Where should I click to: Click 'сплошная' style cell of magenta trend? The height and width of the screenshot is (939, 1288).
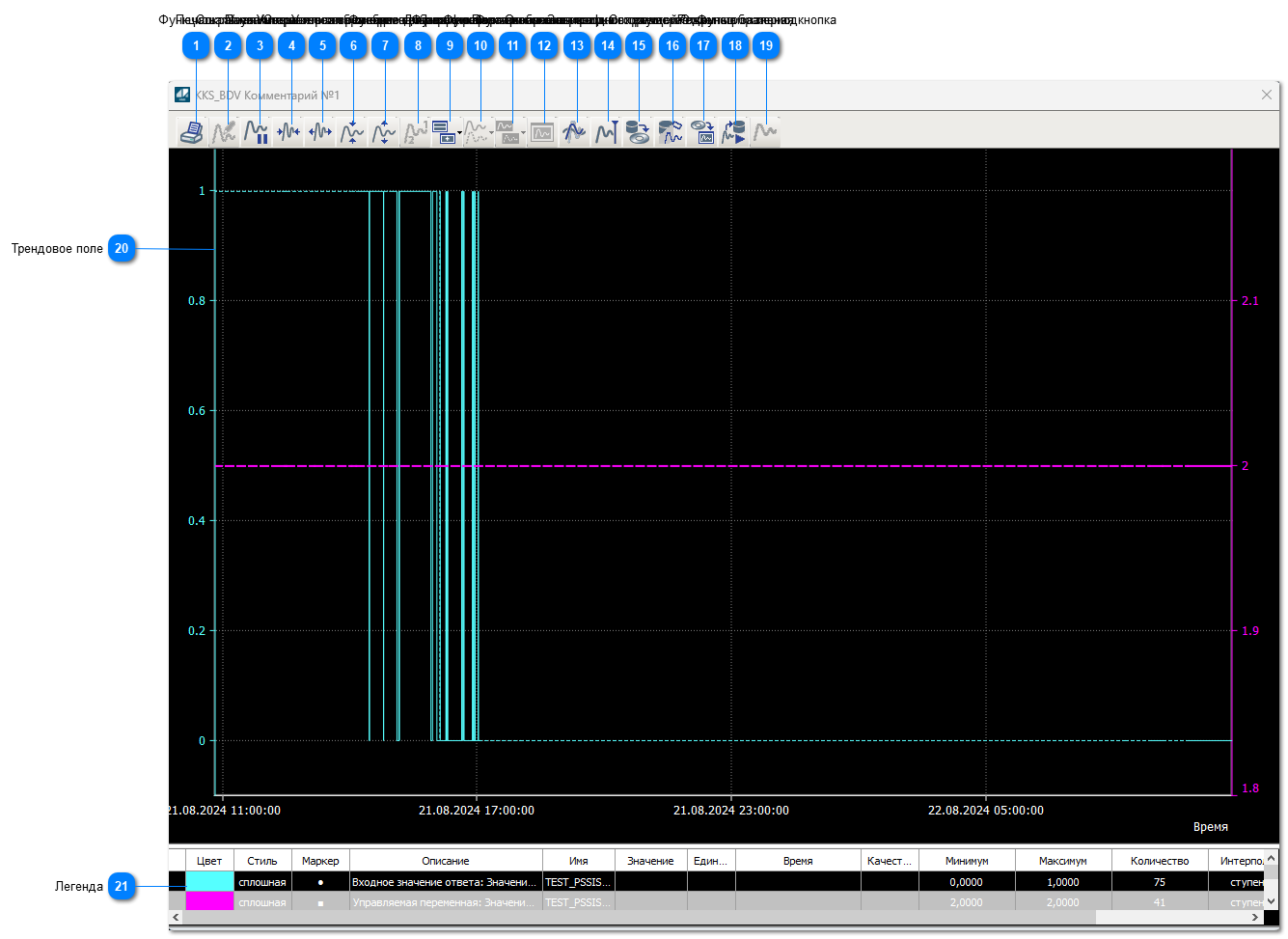(262, 902)
